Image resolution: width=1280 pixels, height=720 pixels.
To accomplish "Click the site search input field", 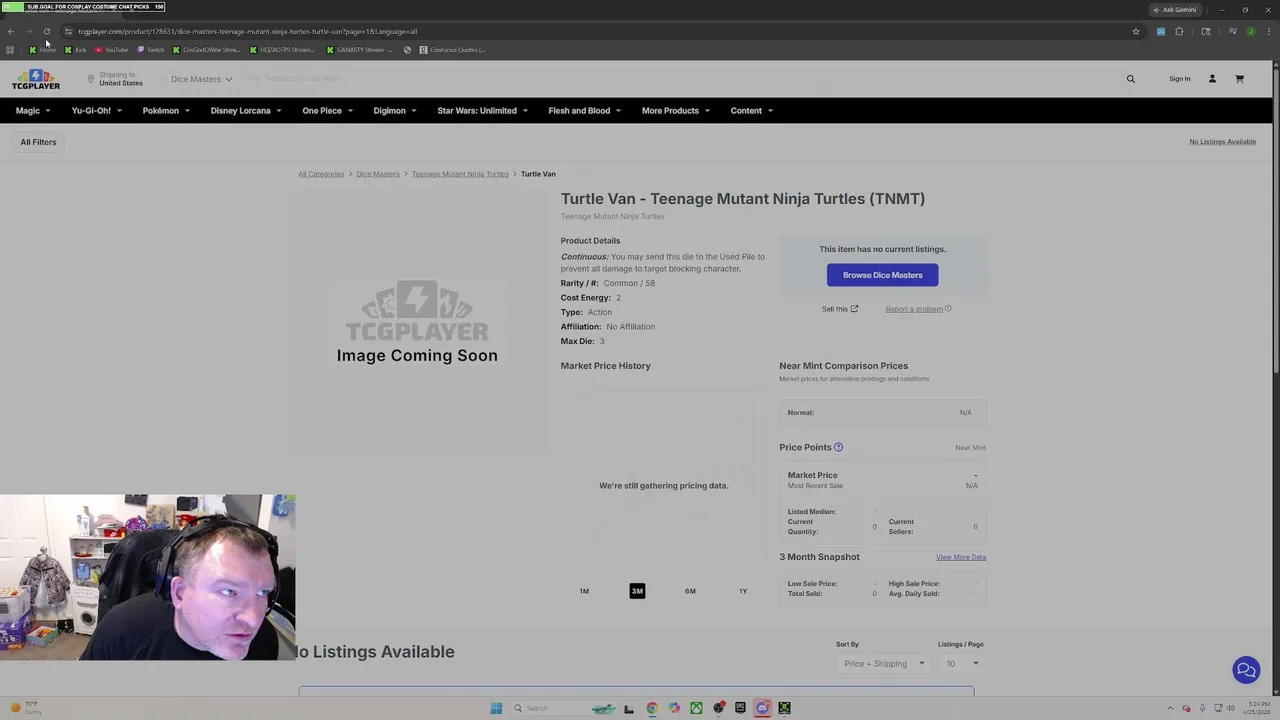I will pos(680,79).
